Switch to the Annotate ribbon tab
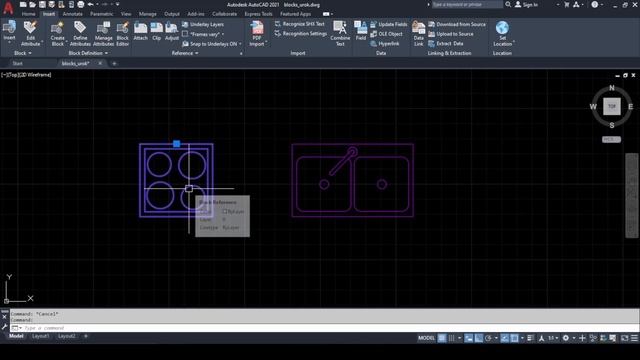The width and height of the screenshot is (640, 360). pos(72,14)
